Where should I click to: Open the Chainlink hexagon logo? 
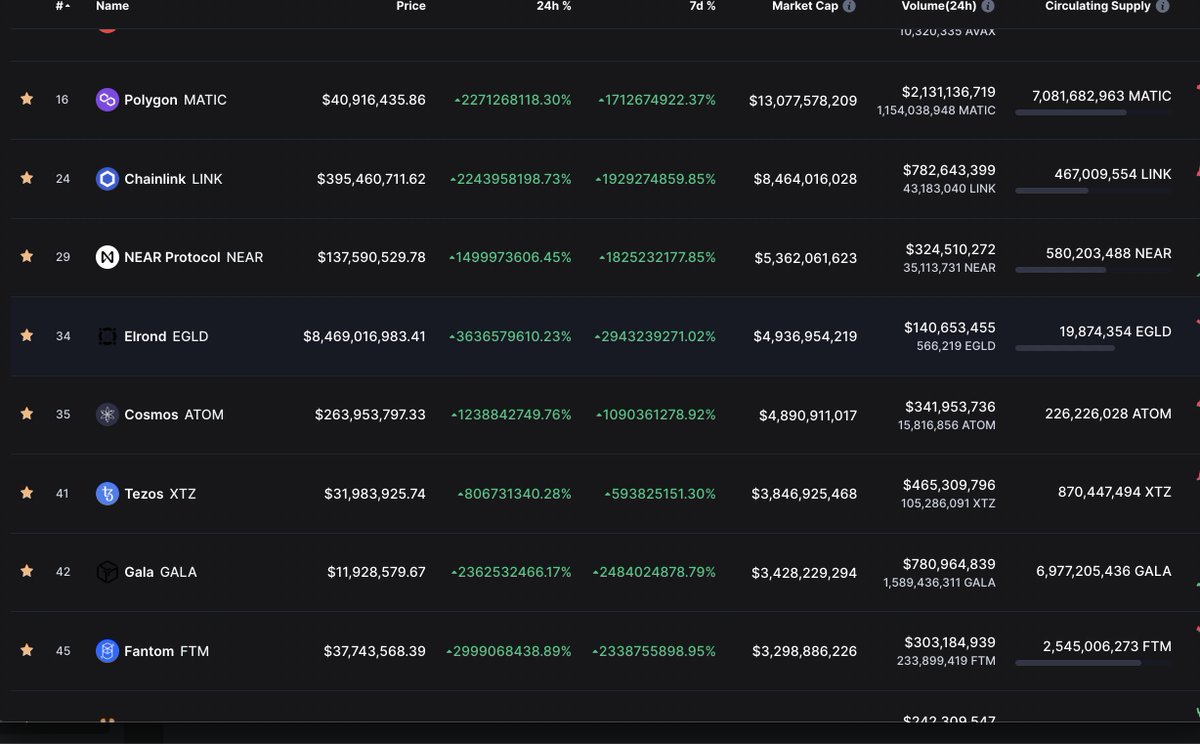[107, 179]
